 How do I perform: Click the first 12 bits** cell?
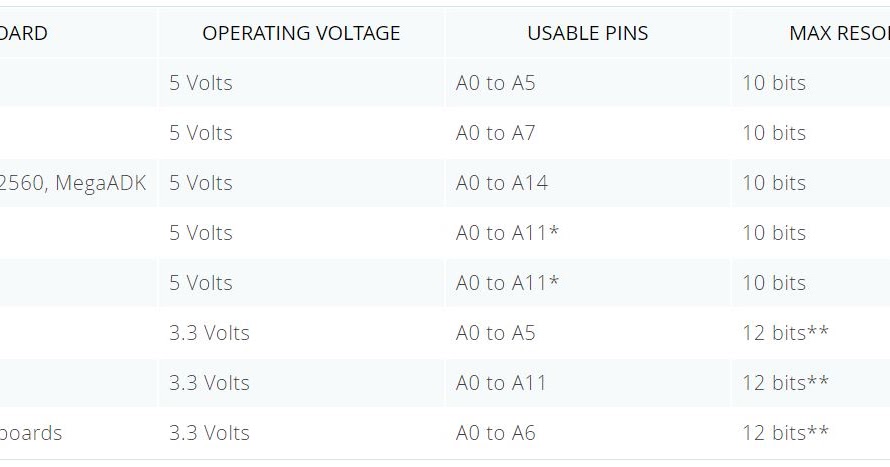[785, 333]
